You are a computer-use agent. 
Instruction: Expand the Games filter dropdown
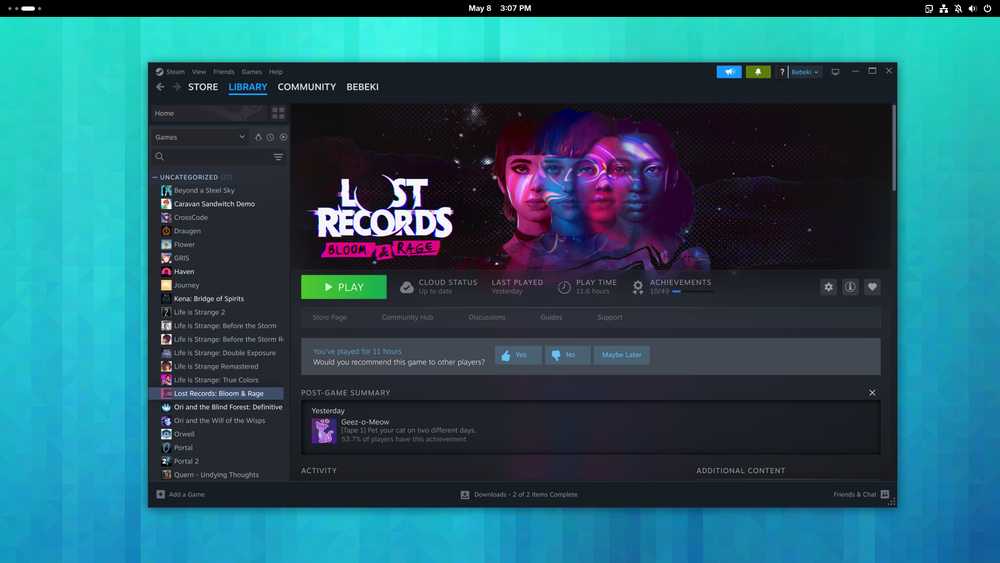[x=200, y=137]
